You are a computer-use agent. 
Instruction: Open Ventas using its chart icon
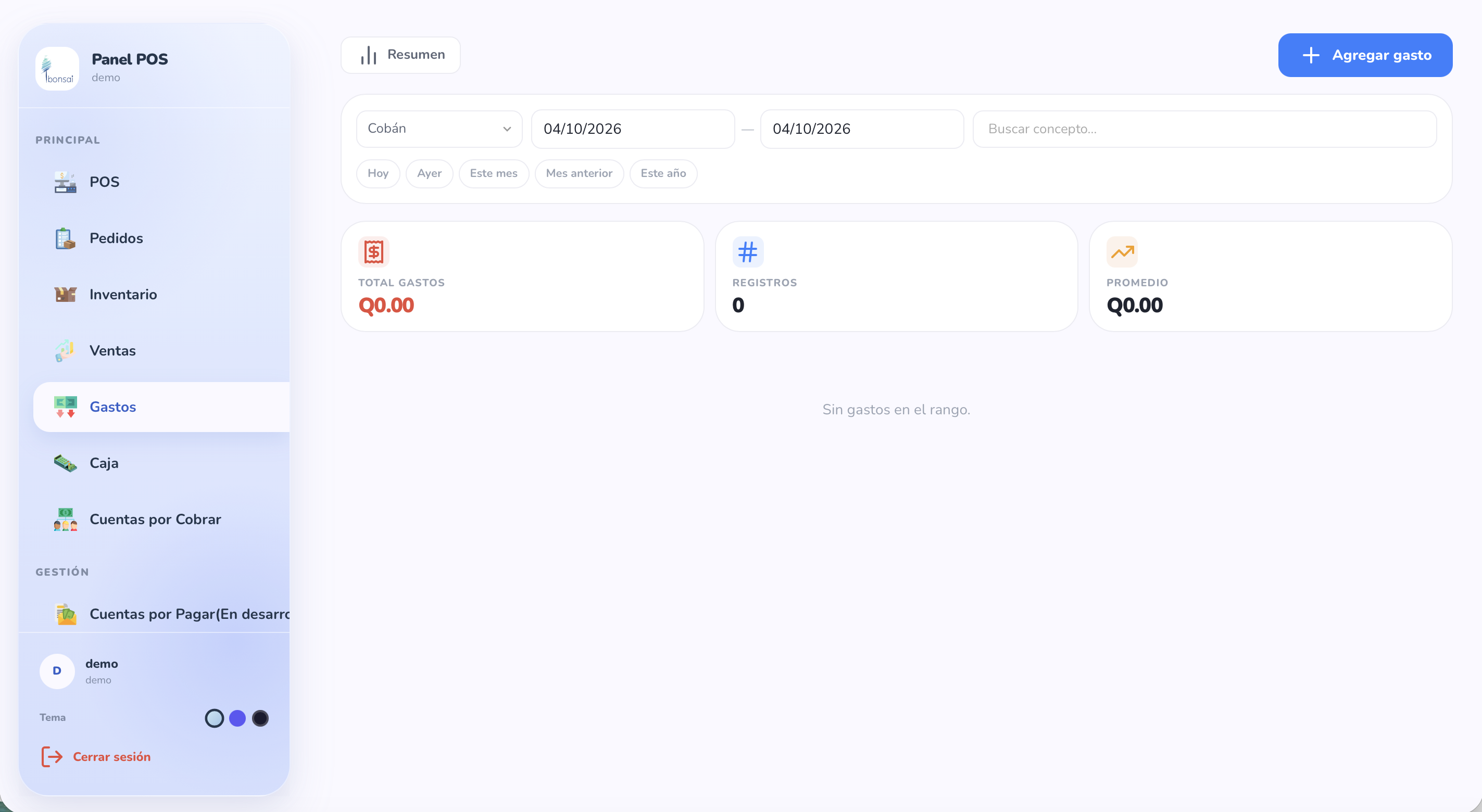click(x=65, y=351)
